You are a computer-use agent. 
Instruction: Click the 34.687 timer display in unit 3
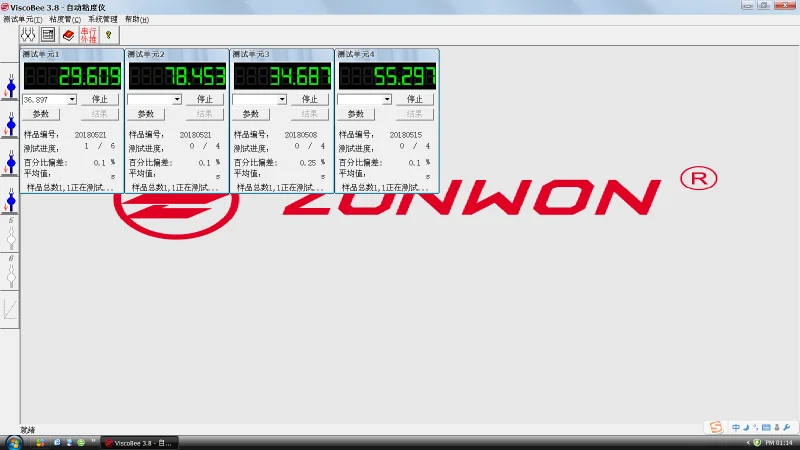(x=283, y=76)
